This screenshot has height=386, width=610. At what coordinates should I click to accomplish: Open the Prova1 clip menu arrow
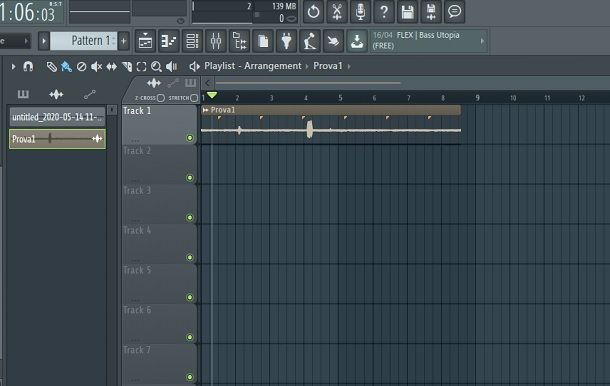[x=205, y=110]
